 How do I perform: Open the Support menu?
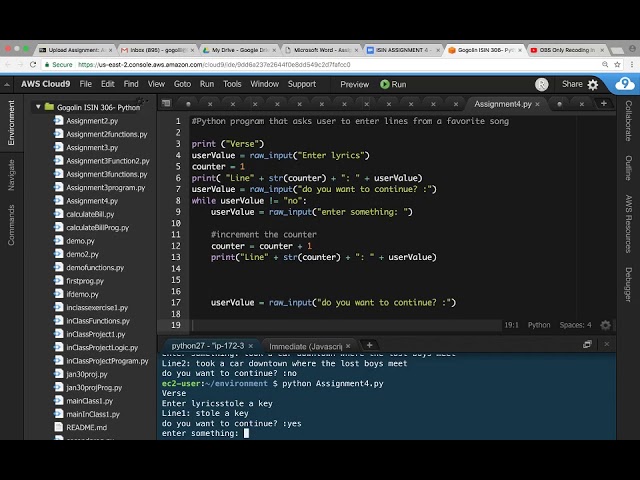(x=302, y=84)
